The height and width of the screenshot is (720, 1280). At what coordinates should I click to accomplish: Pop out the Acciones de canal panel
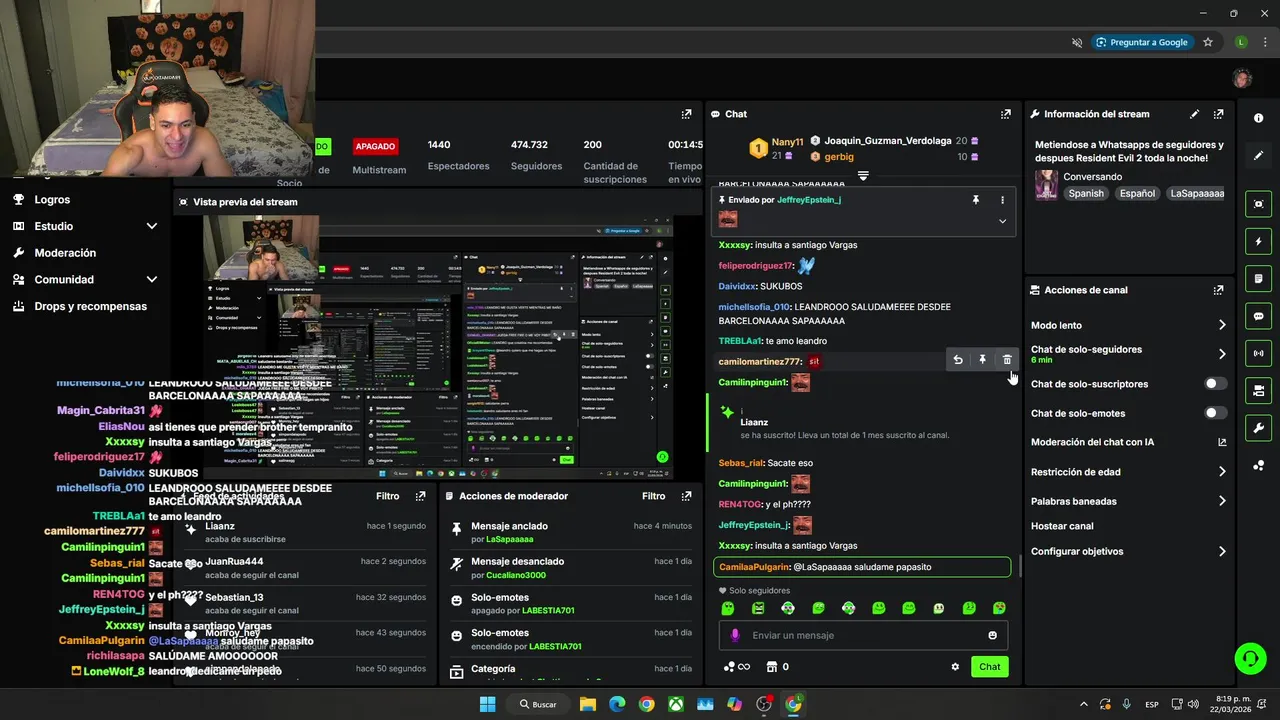(1218, 290)
